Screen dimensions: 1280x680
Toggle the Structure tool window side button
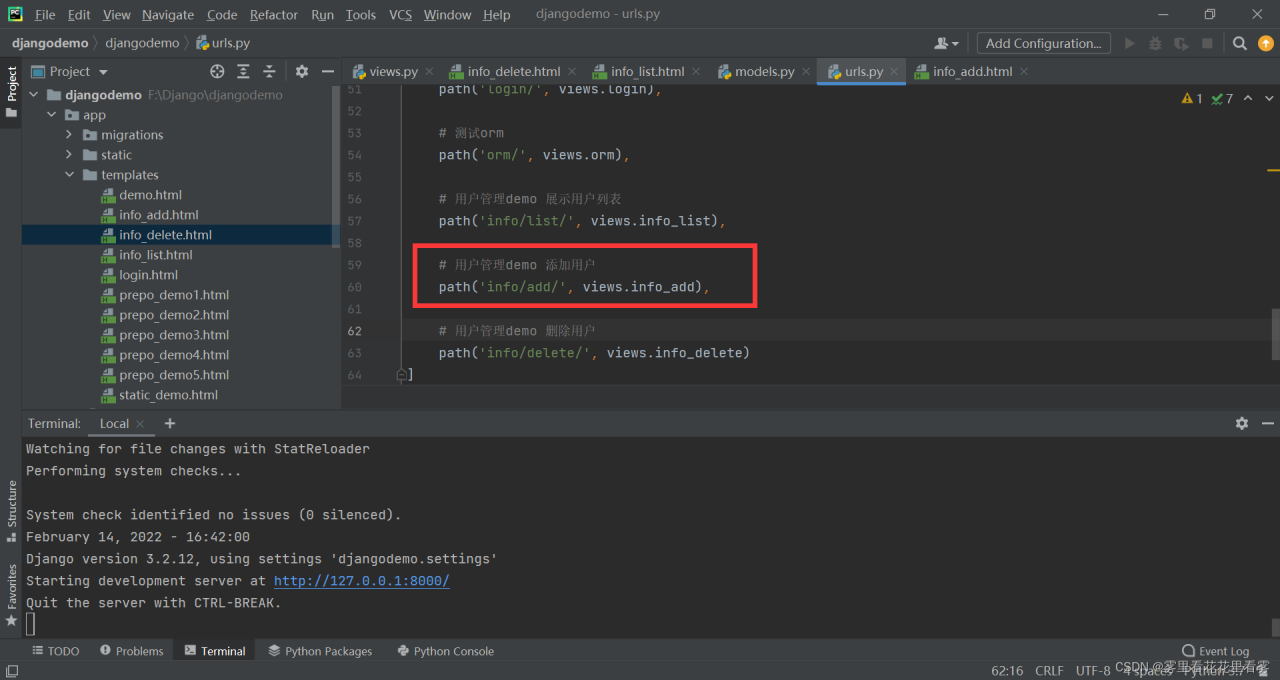point(12,511)
